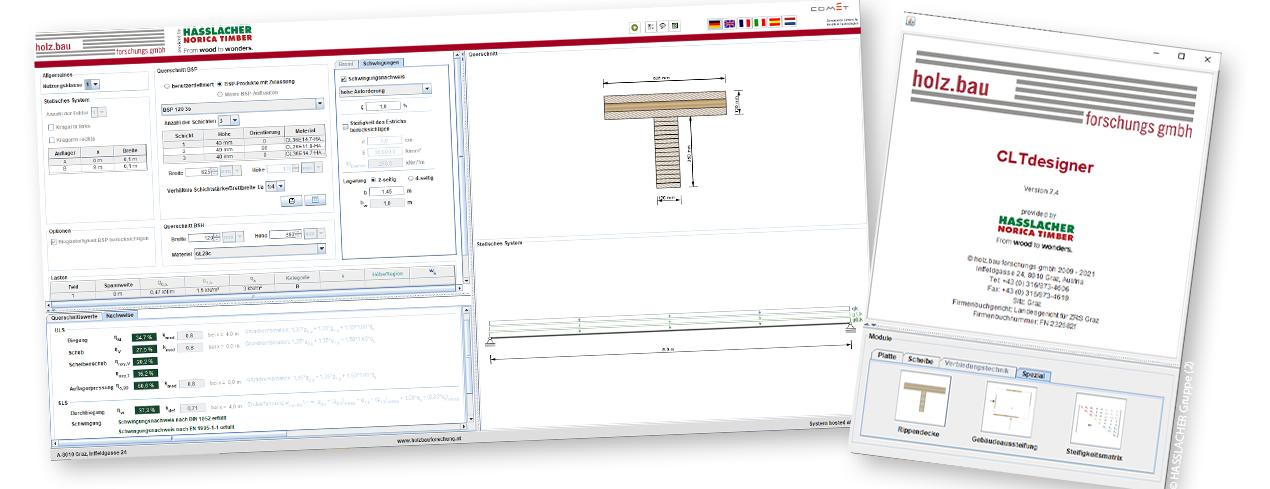Click the BSH Höhe input field
The width and height of the screenshot is (1270, 489).
click(284, 234)
